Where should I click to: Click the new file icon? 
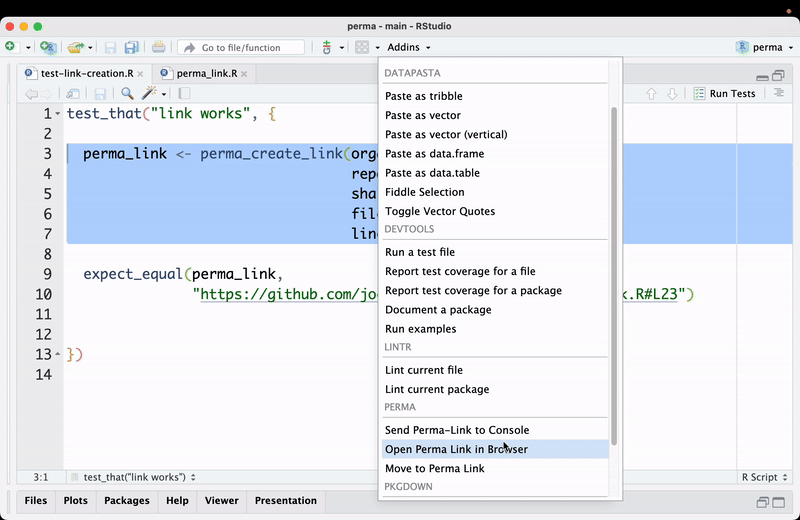coord(10,47)
